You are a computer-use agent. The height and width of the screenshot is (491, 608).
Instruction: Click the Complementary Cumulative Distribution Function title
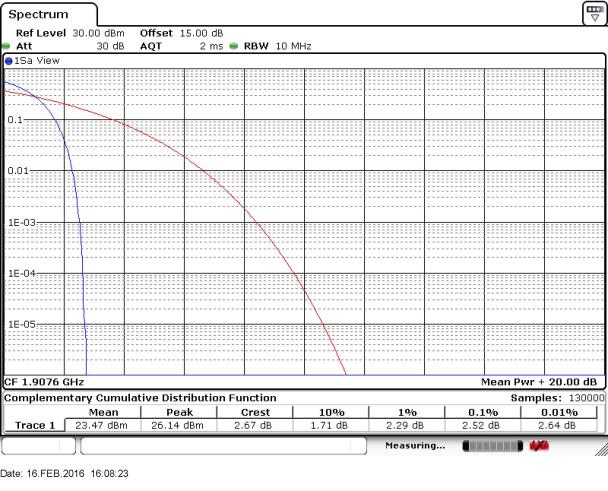pyautogui.click(x=140, y=398)
